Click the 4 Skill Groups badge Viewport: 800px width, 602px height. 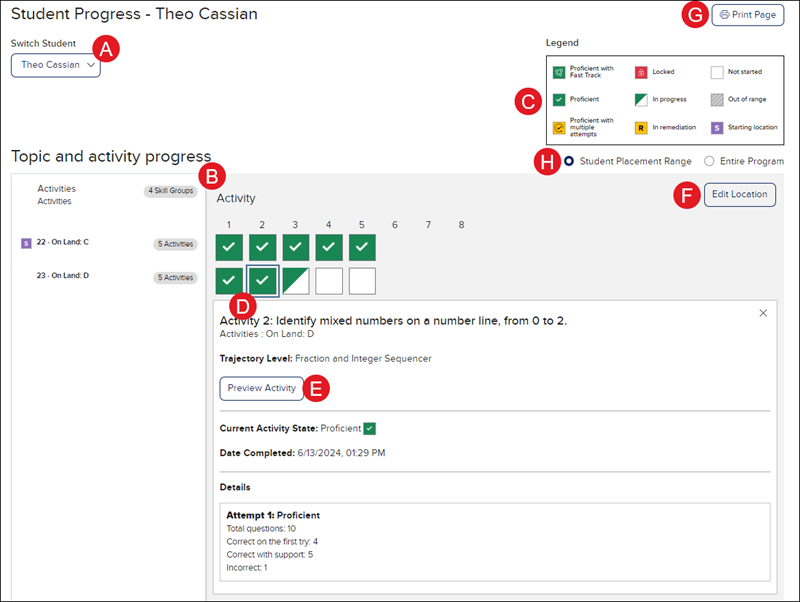170,190
